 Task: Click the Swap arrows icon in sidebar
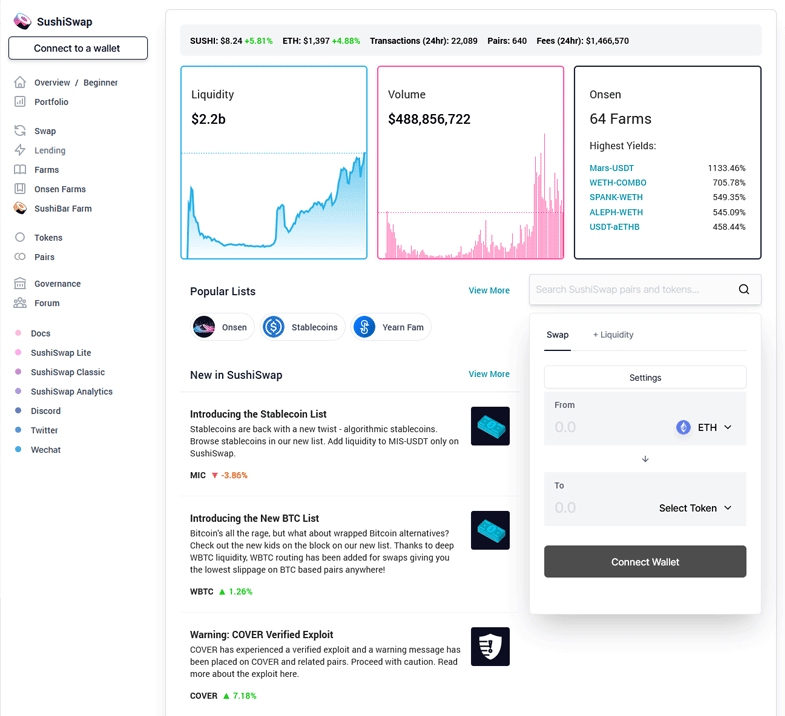pyautogui.click(x=20, y=131)
